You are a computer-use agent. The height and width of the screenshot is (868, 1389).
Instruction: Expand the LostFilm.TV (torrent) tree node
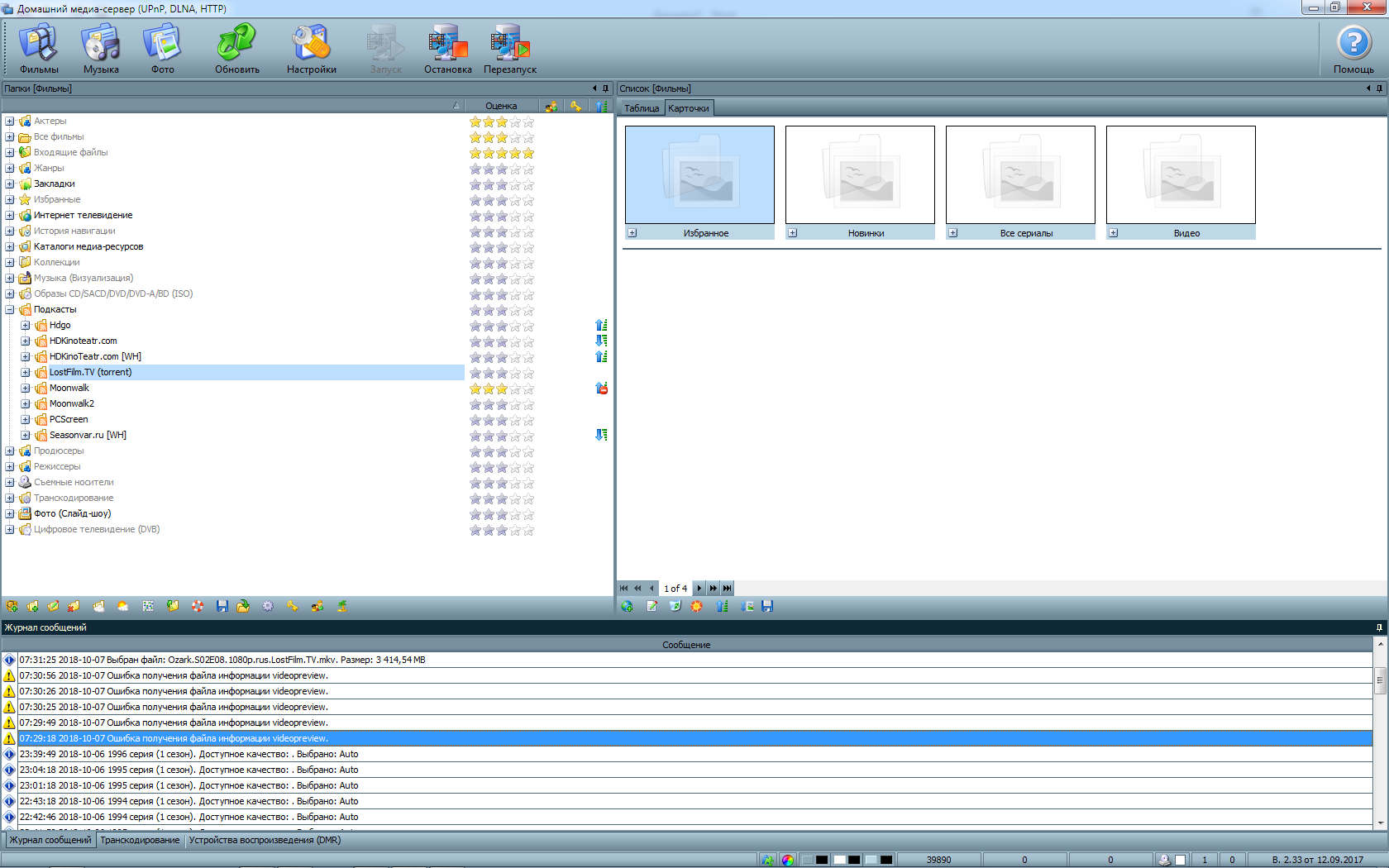(26, 373)
